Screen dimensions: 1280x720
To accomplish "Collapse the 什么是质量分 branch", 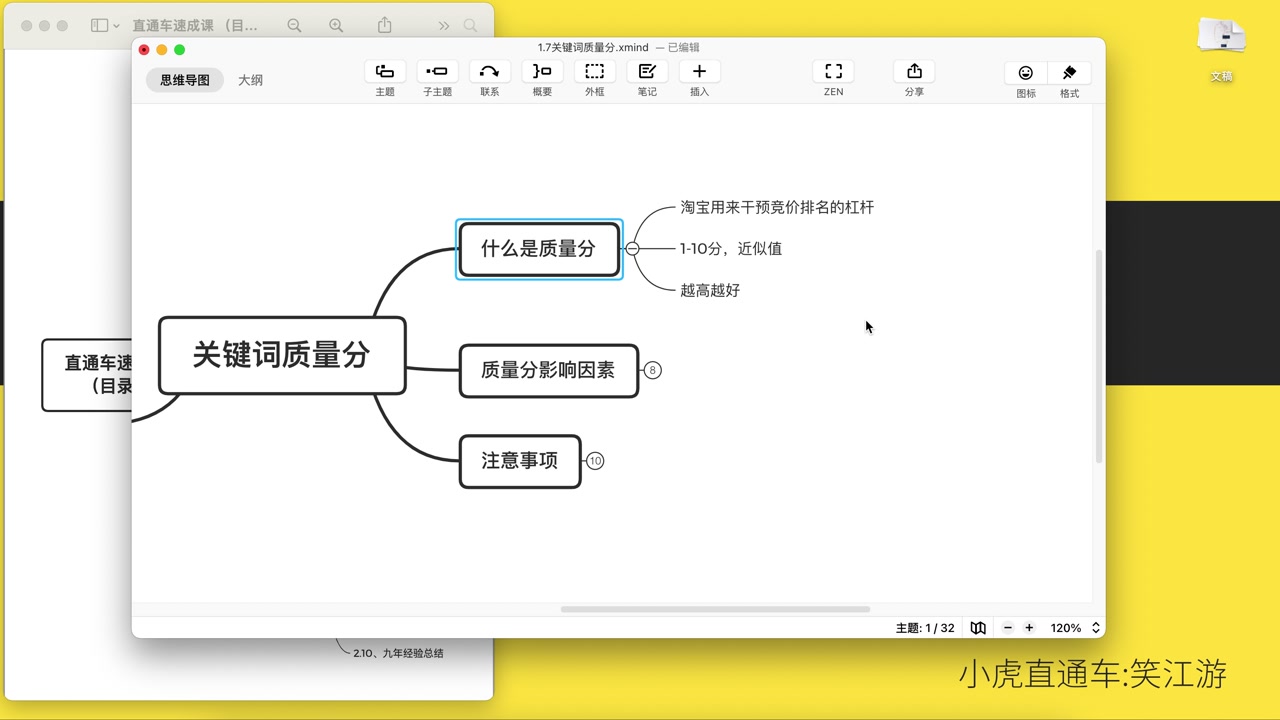I will (632, 248).
